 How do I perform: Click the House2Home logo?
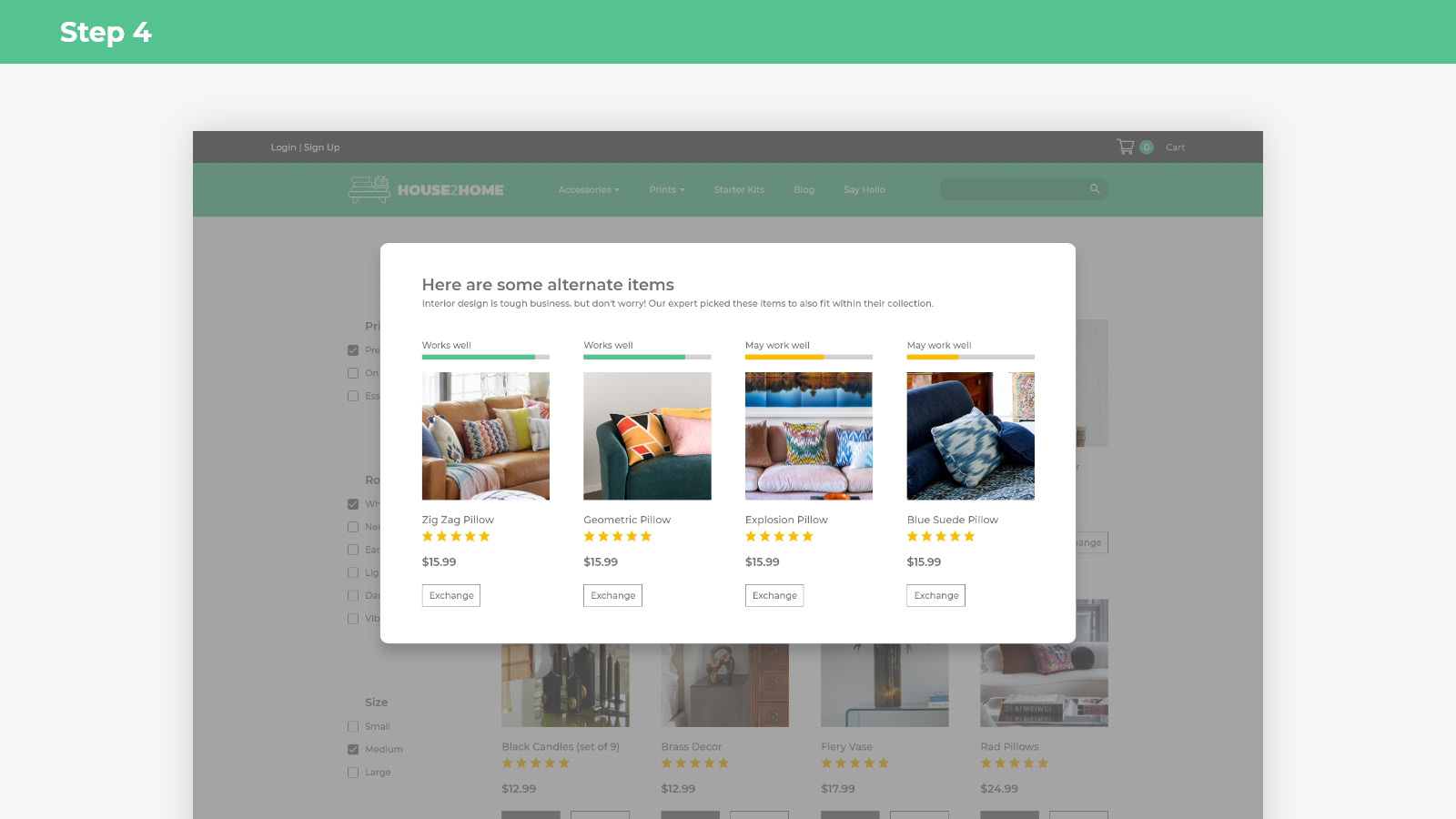(425, 189)
